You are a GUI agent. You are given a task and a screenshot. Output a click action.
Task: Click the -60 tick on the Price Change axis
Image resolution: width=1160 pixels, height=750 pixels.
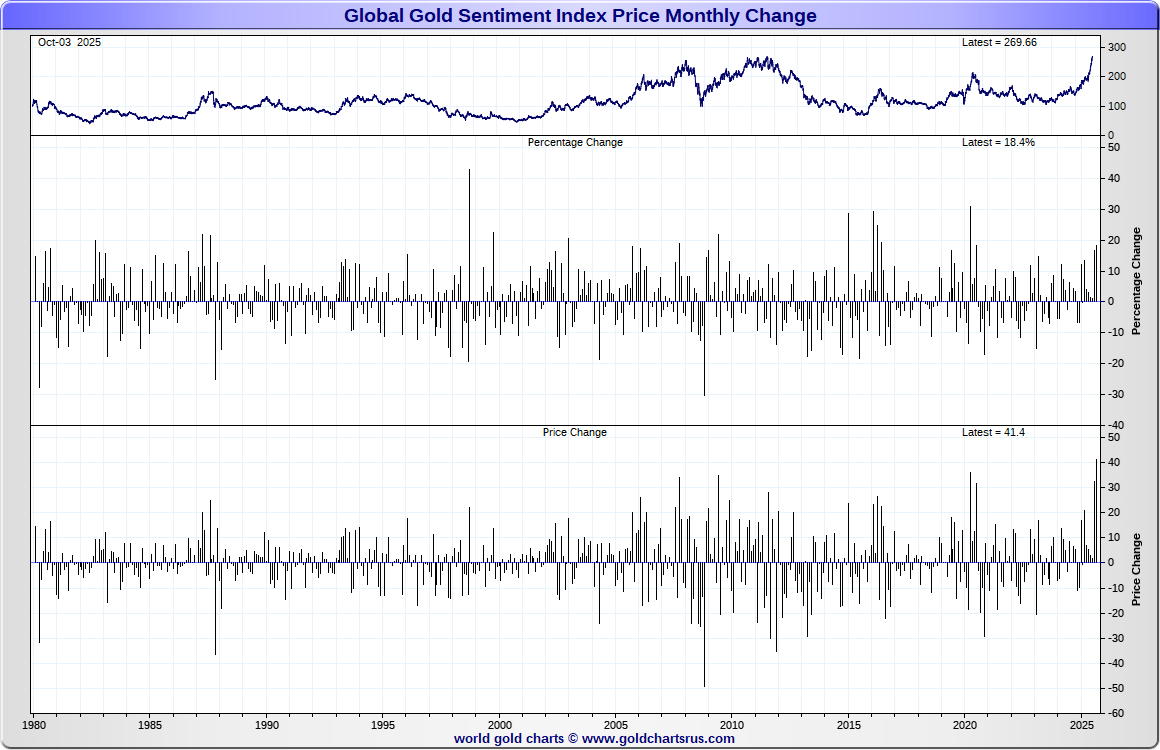point(1116,713)
